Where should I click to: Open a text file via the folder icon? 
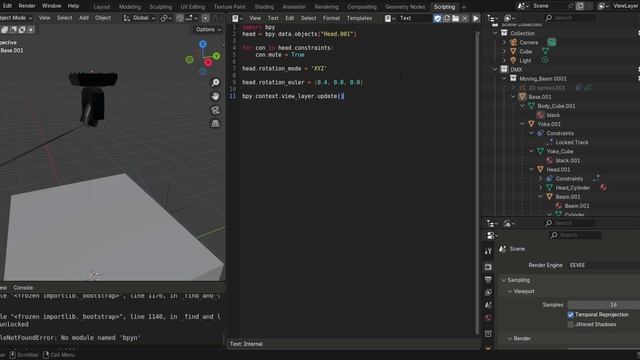point(456,18)
